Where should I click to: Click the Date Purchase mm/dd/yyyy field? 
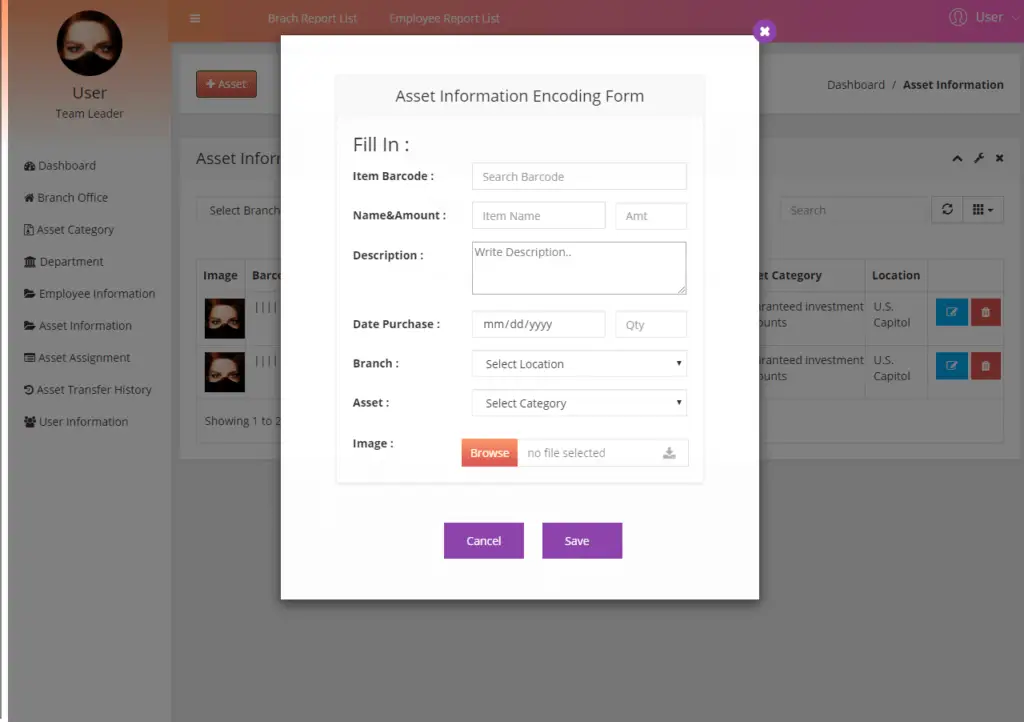[x=538, y=324]
